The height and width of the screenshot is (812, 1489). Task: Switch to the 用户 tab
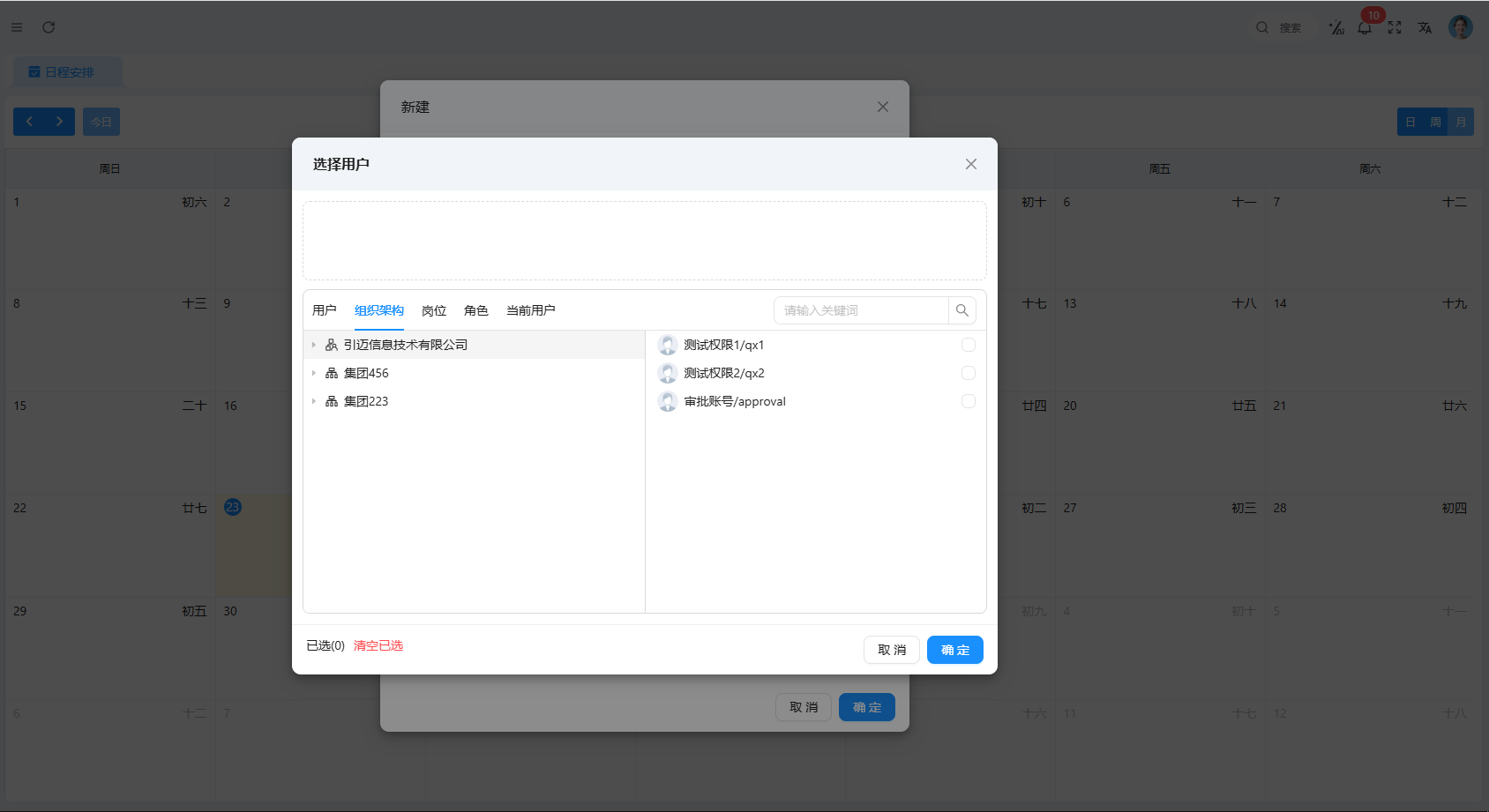coord(325,310)
